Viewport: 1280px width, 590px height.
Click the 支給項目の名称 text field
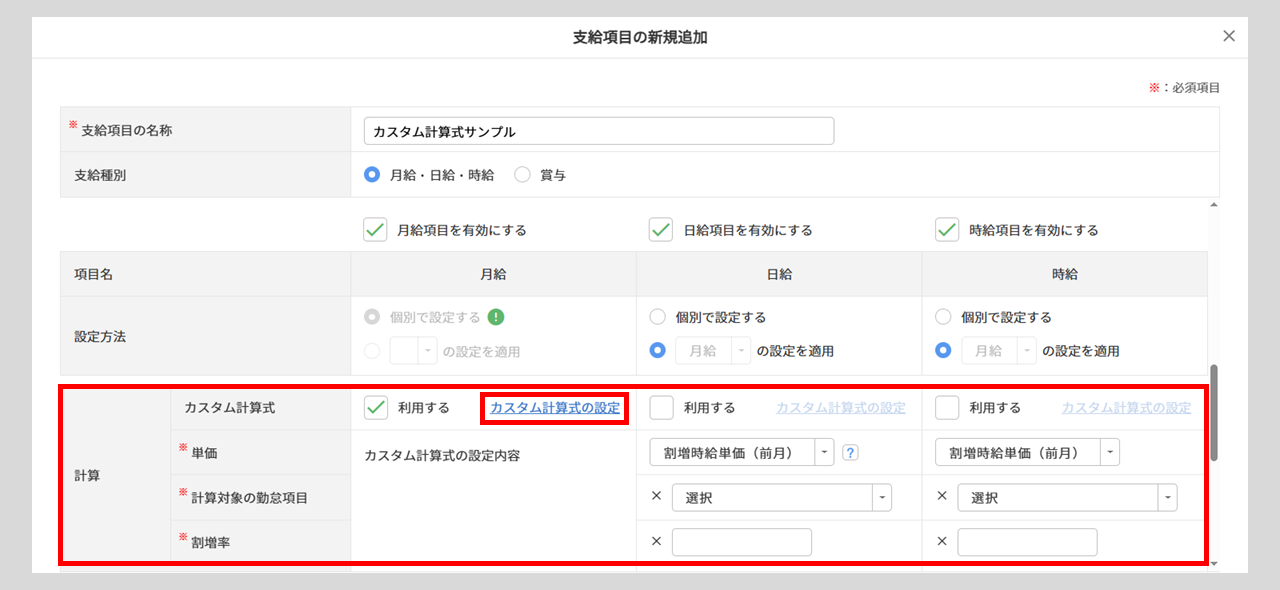tap(599, 131)
